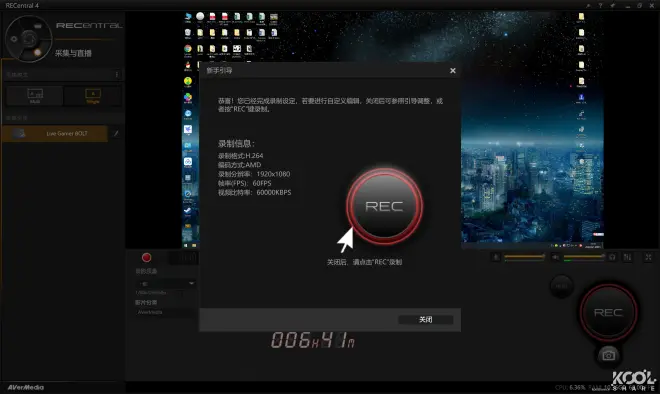Select the Live Gamer BOLT capture device

point(55,133)
